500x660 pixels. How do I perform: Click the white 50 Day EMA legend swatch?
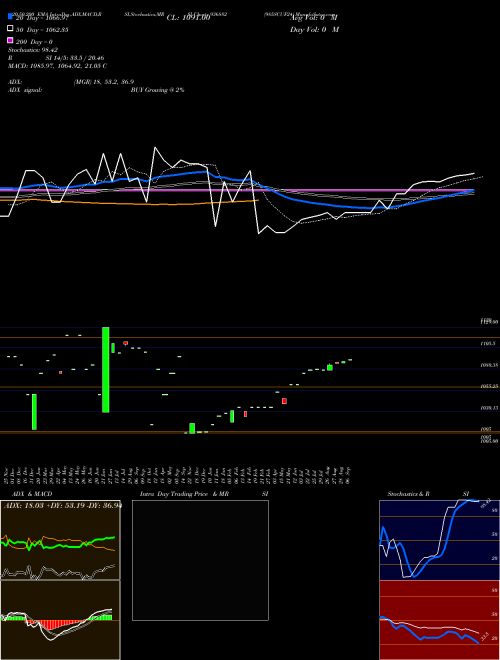pos(10,29)
